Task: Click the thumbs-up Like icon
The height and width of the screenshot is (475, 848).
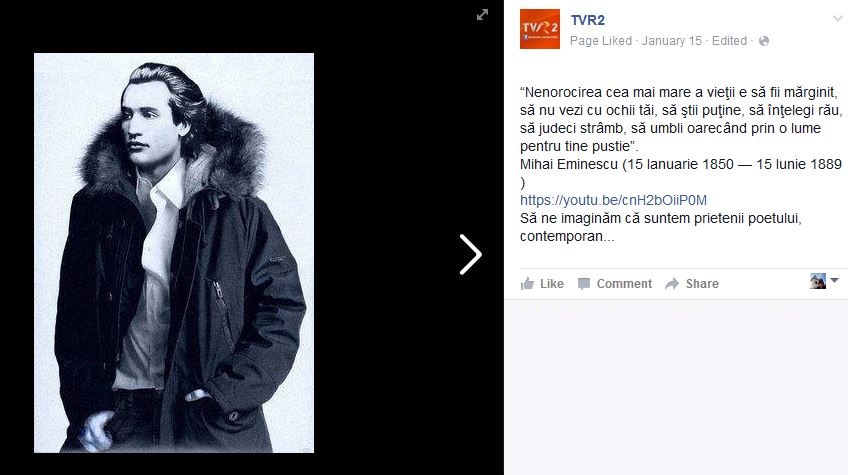Action: pos(527,283)
